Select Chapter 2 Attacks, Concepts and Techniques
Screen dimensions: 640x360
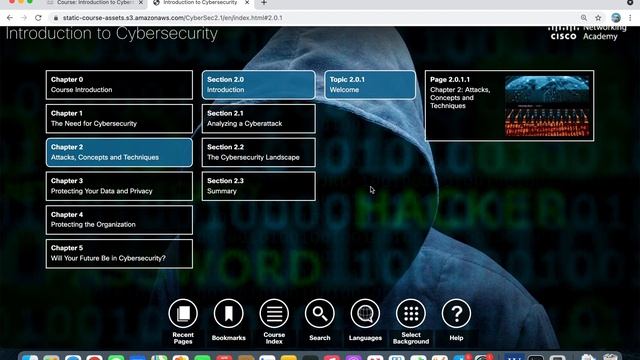click(x=119, y=152)
